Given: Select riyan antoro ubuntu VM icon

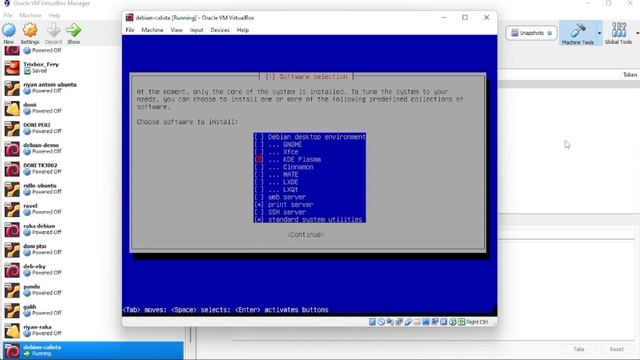Looking at the screenshot, I should click(x=12, y=88).
